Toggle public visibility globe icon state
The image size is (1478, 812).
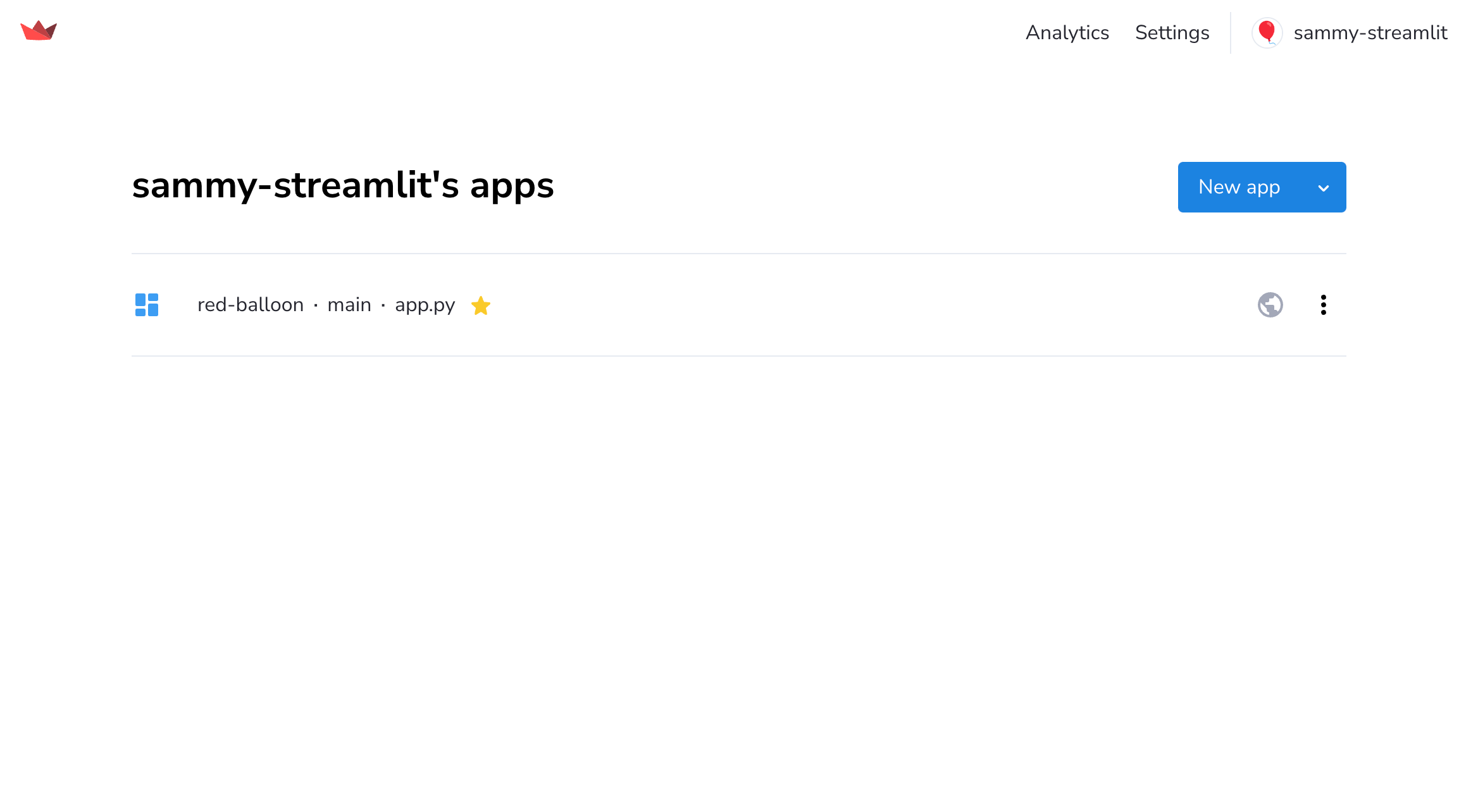coord(1271,304)
